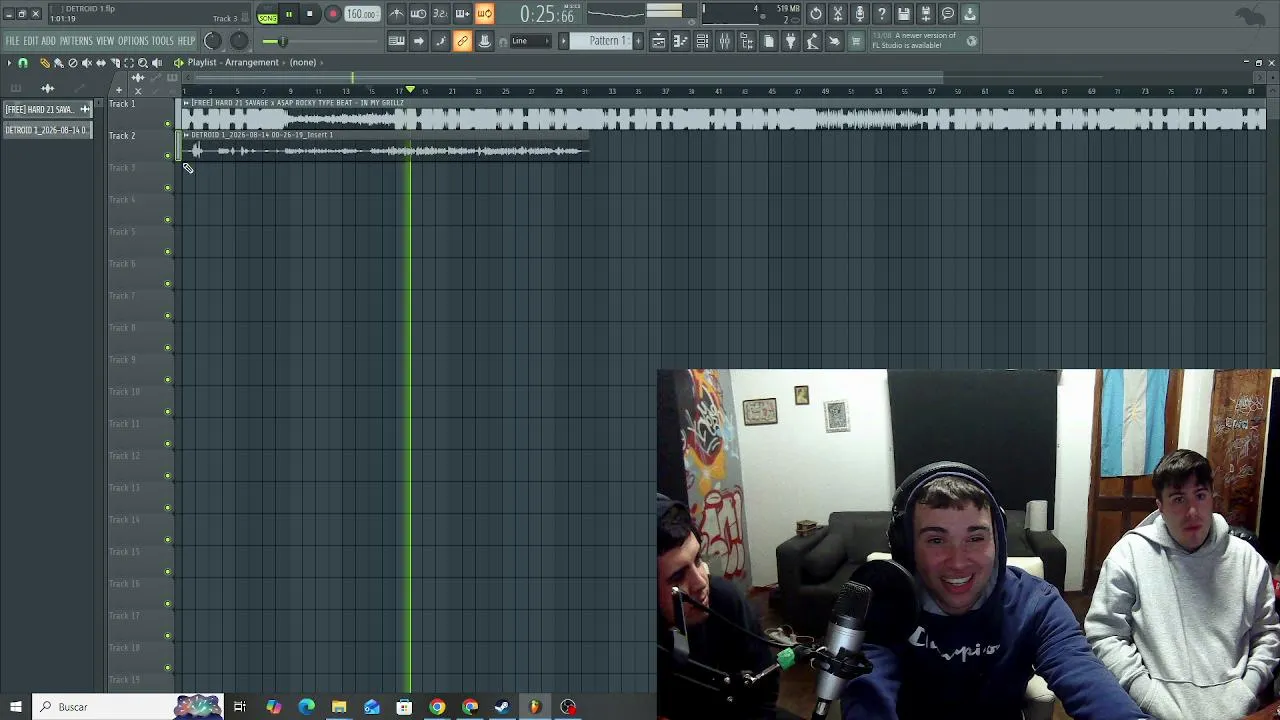Select the Zoom magnifier tool in Playlist
The width and height of the screenshot is (1280, 720).
click(x=142, y=63)
